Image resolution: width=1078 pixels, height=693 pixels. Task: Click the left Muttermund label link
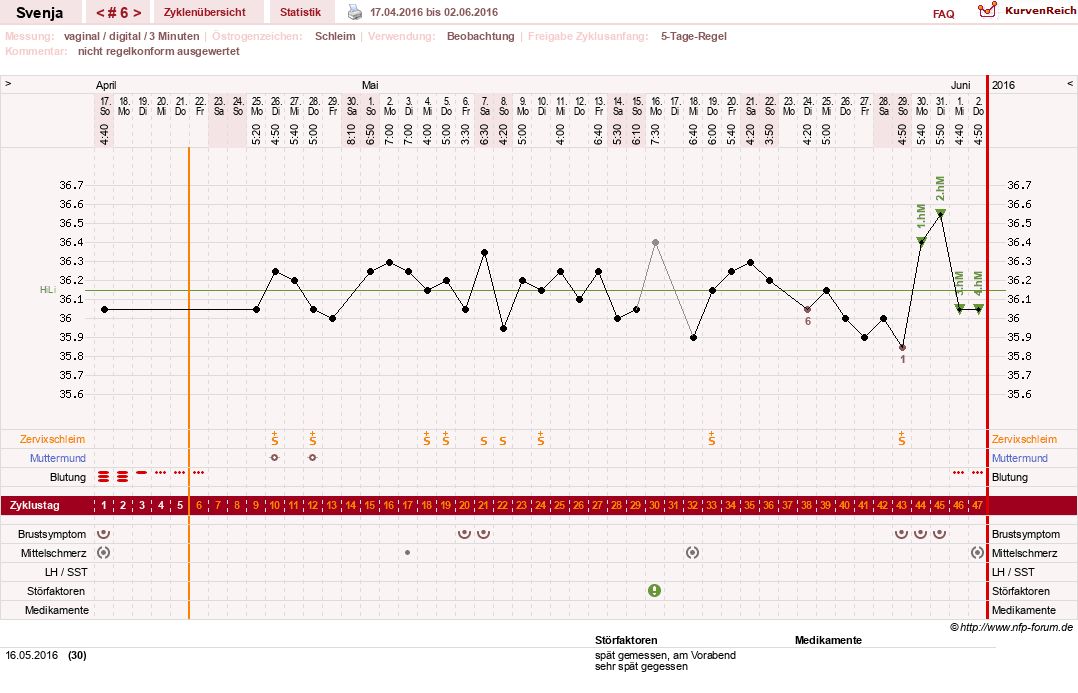pos(58,458)
